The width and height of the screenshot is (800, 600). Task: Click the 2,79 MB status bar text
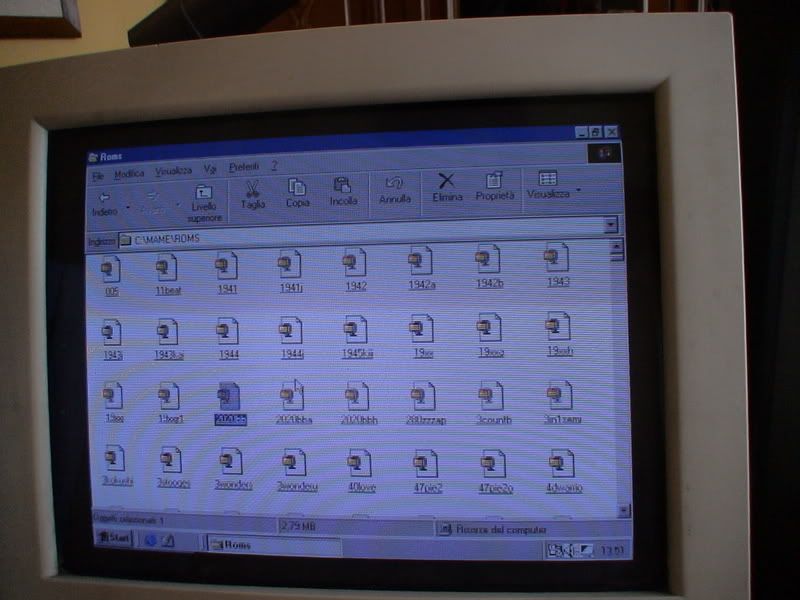[x=297, y=525]
